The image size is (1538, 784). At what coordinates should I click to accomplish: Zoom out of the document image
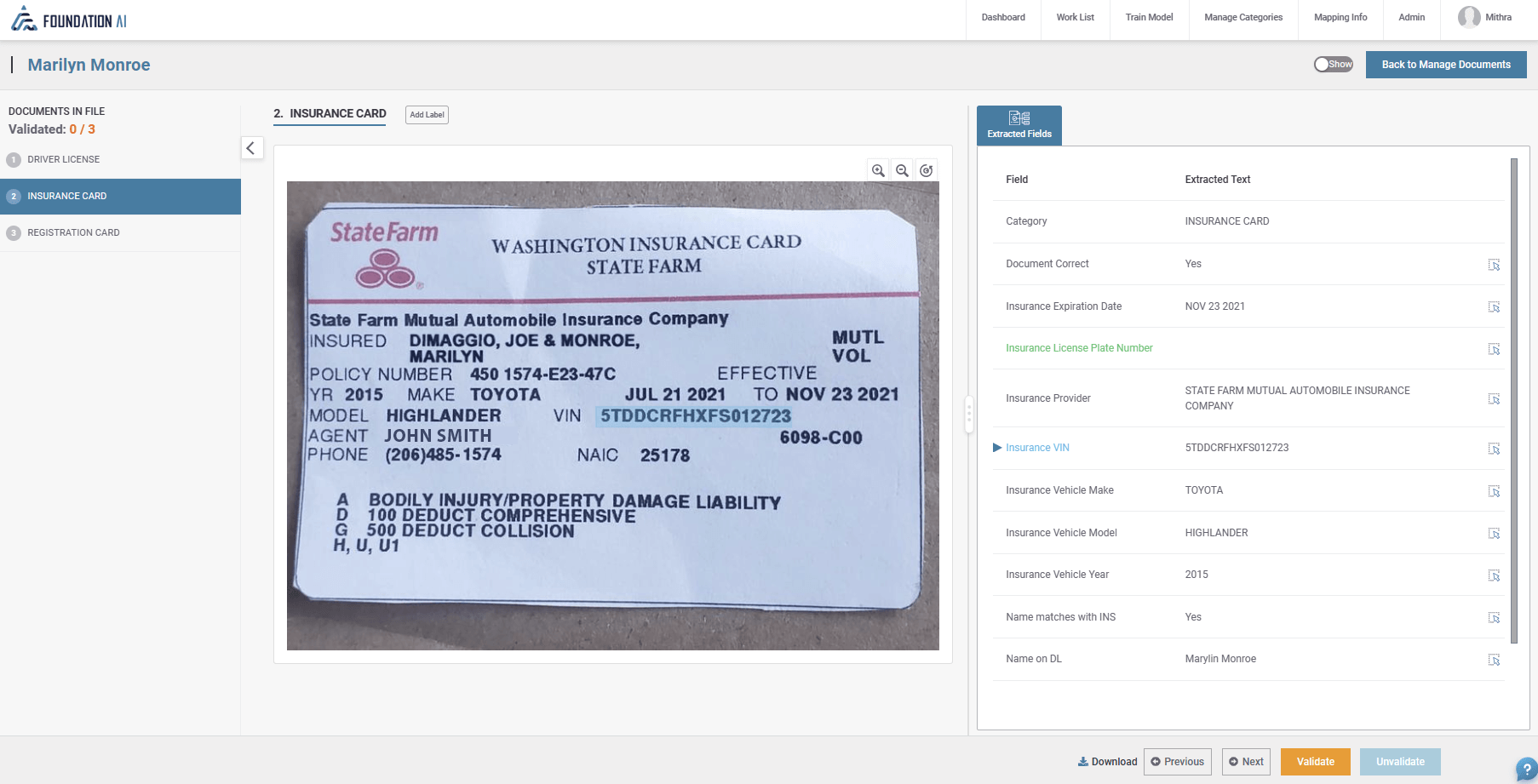(902, 170)
